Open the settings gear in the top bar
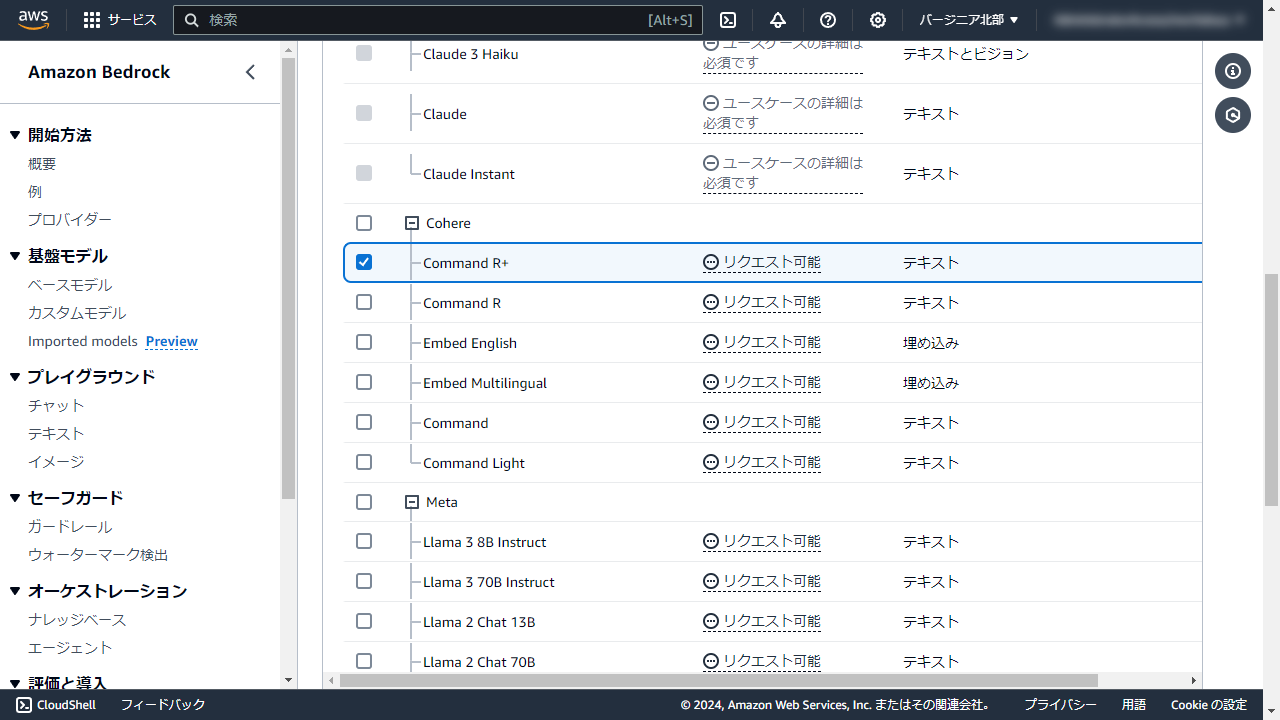The image size is (1280, 720). pyautogui.click(x=878, y=20)
